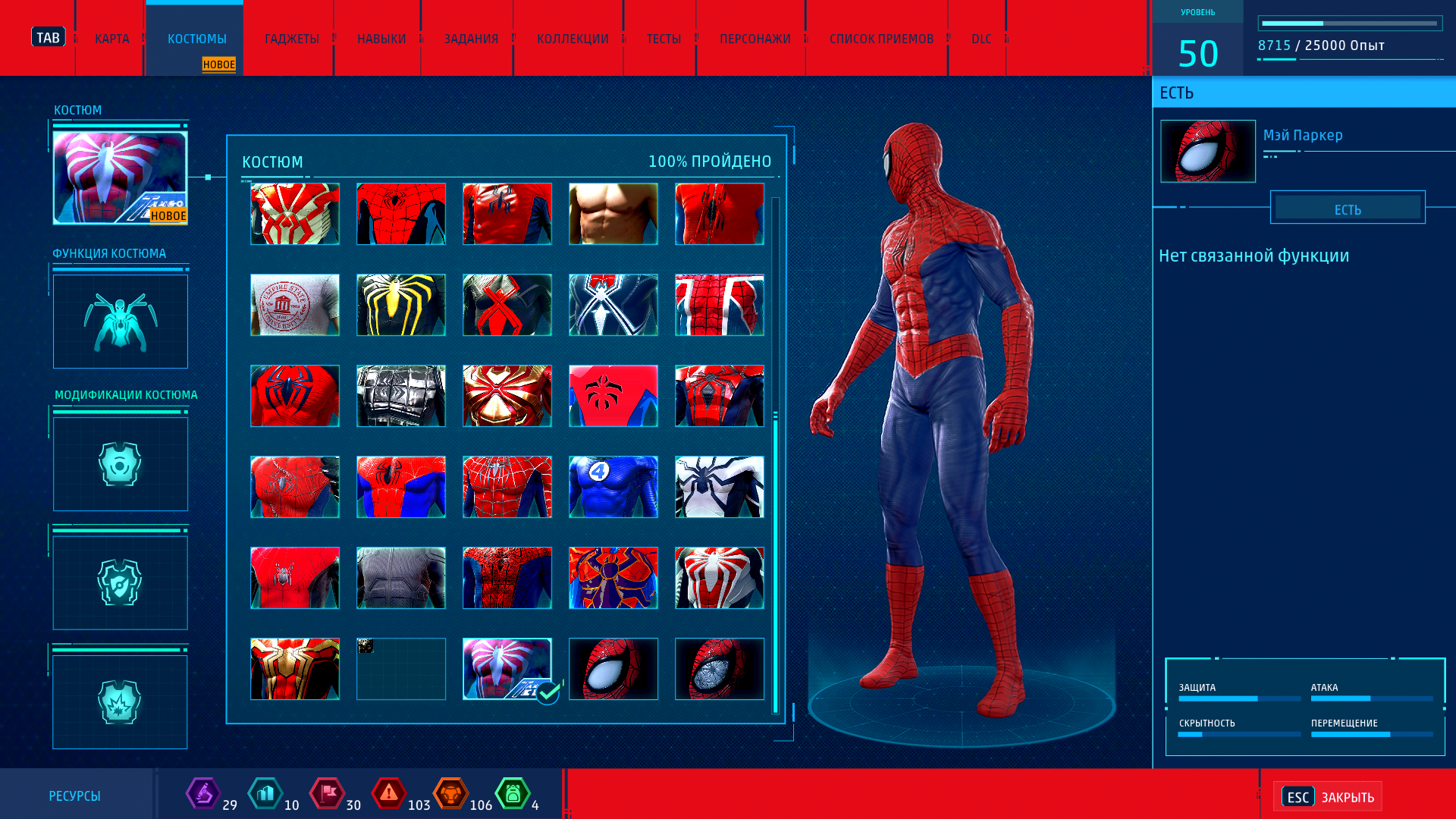This screenshot has width=1456, height=819.
Task: Switch to the ГАДЖЕТЫ tab
Action: (x=291, y=39)
